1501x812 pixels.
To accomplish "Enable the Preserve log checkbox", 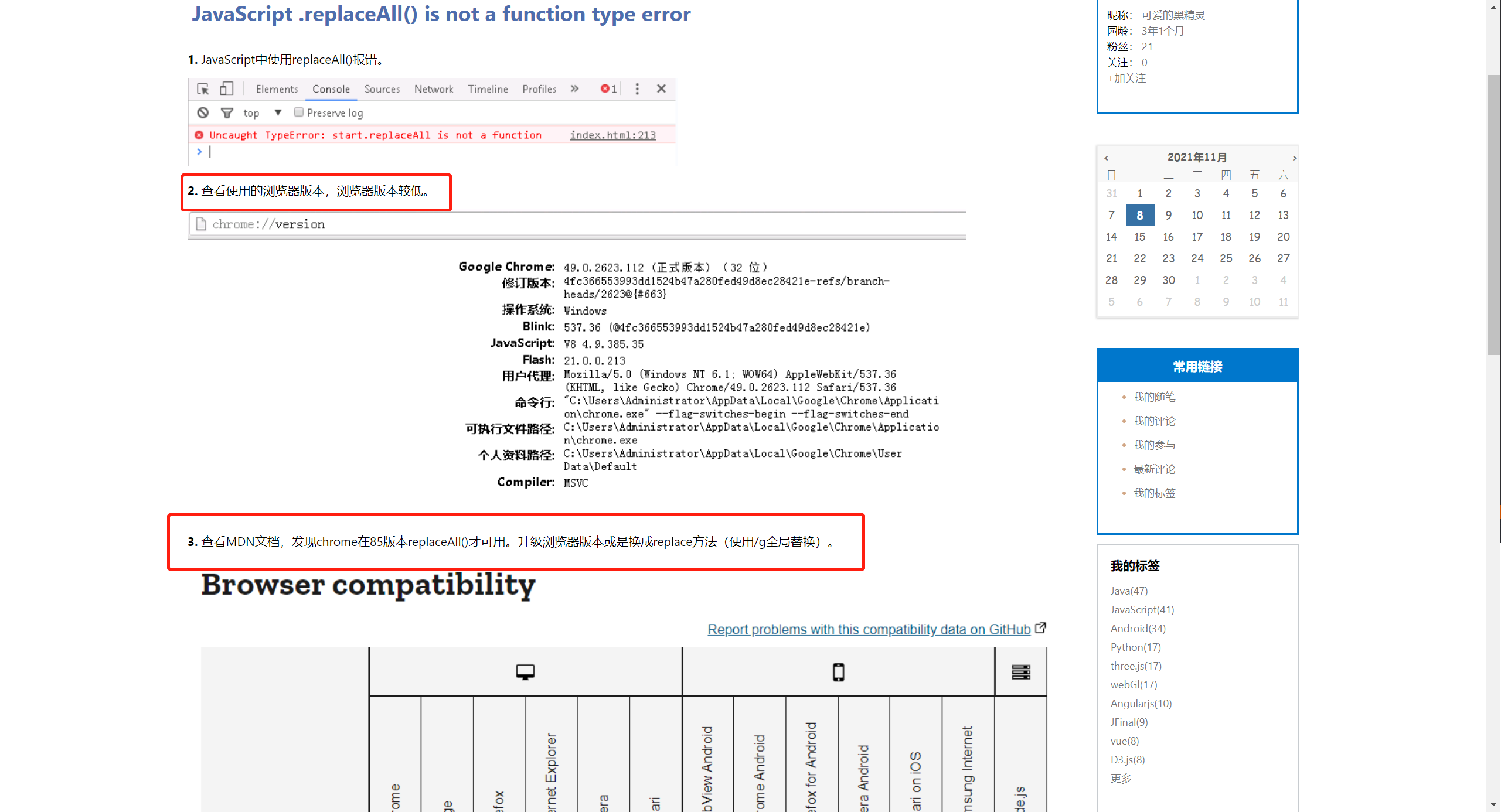I will 298,112.
